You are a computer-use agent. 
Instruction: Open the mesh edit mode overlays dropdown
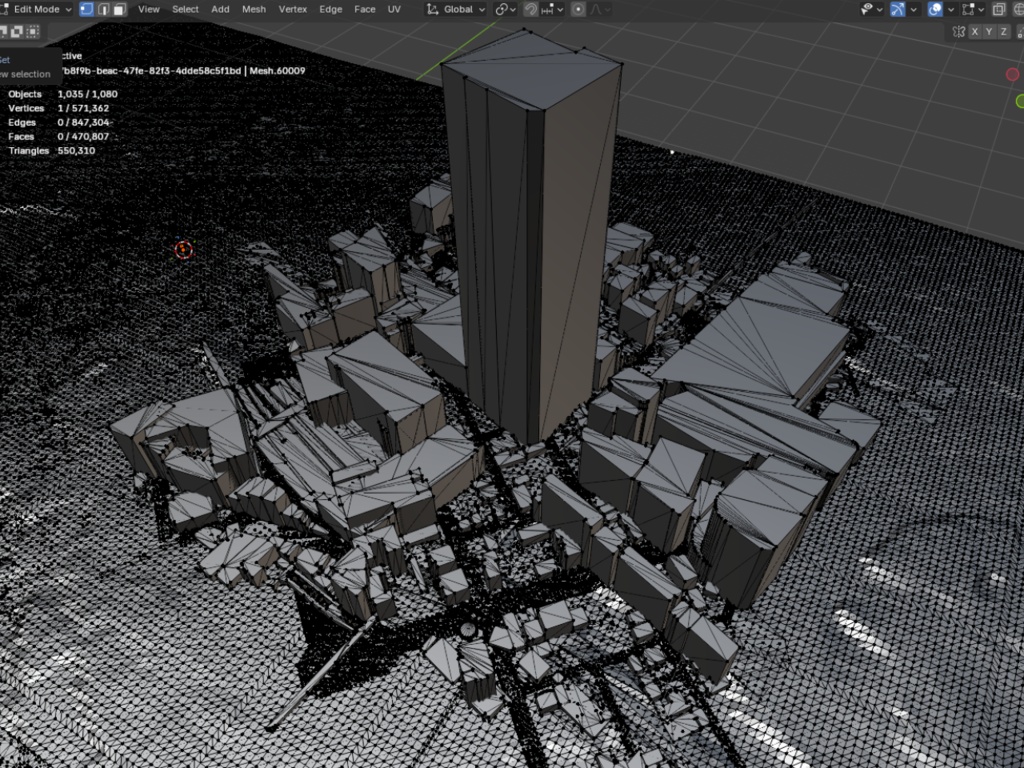974,9
